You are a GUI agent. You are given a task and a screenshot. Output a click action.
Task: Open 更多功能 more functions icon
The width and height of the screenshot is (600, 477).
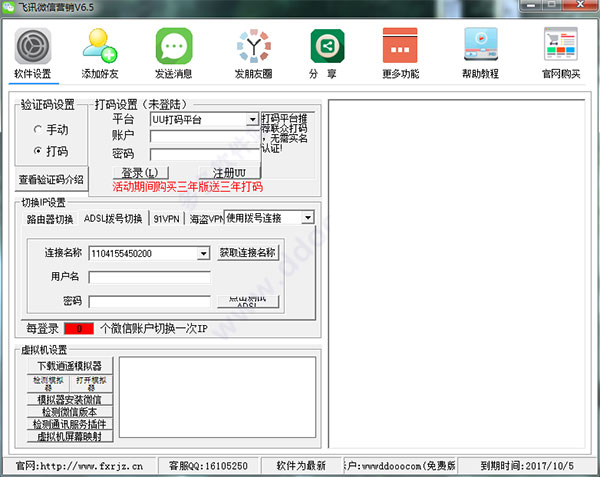pos(400,45)
